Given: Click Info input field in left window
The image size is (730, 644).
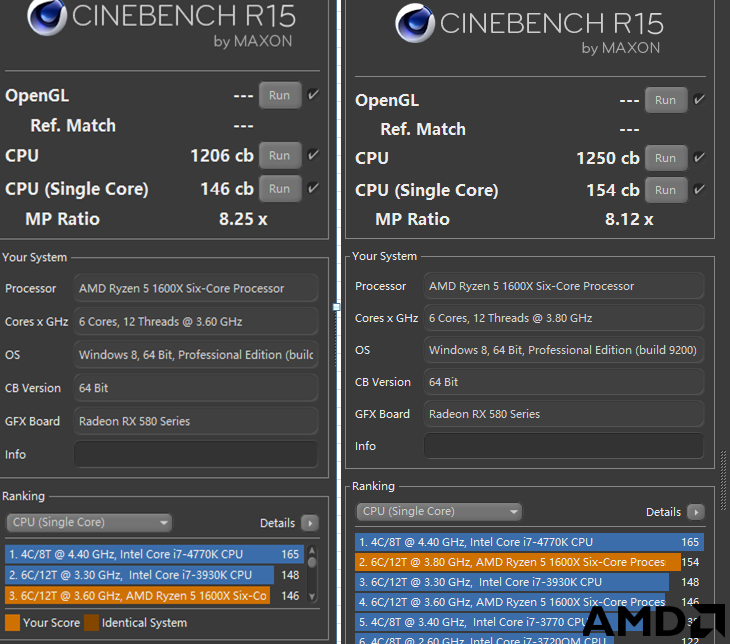Looking at the screenshot, I should tap(196, 454).
